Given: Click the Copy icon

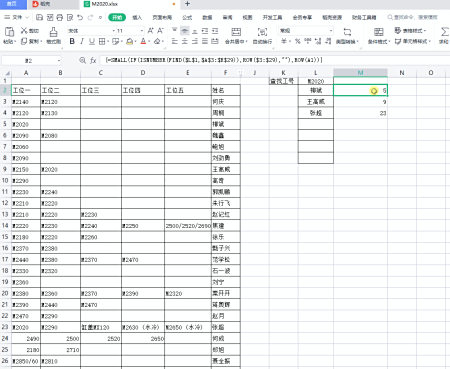Looking at the screenshot, I should tap(24, 41).
